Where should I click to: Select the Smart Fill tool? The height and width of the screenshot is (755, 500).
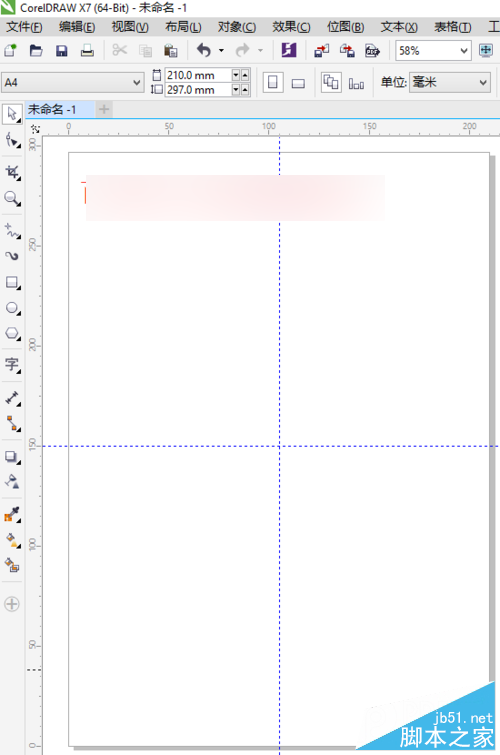tap(12, 565)
